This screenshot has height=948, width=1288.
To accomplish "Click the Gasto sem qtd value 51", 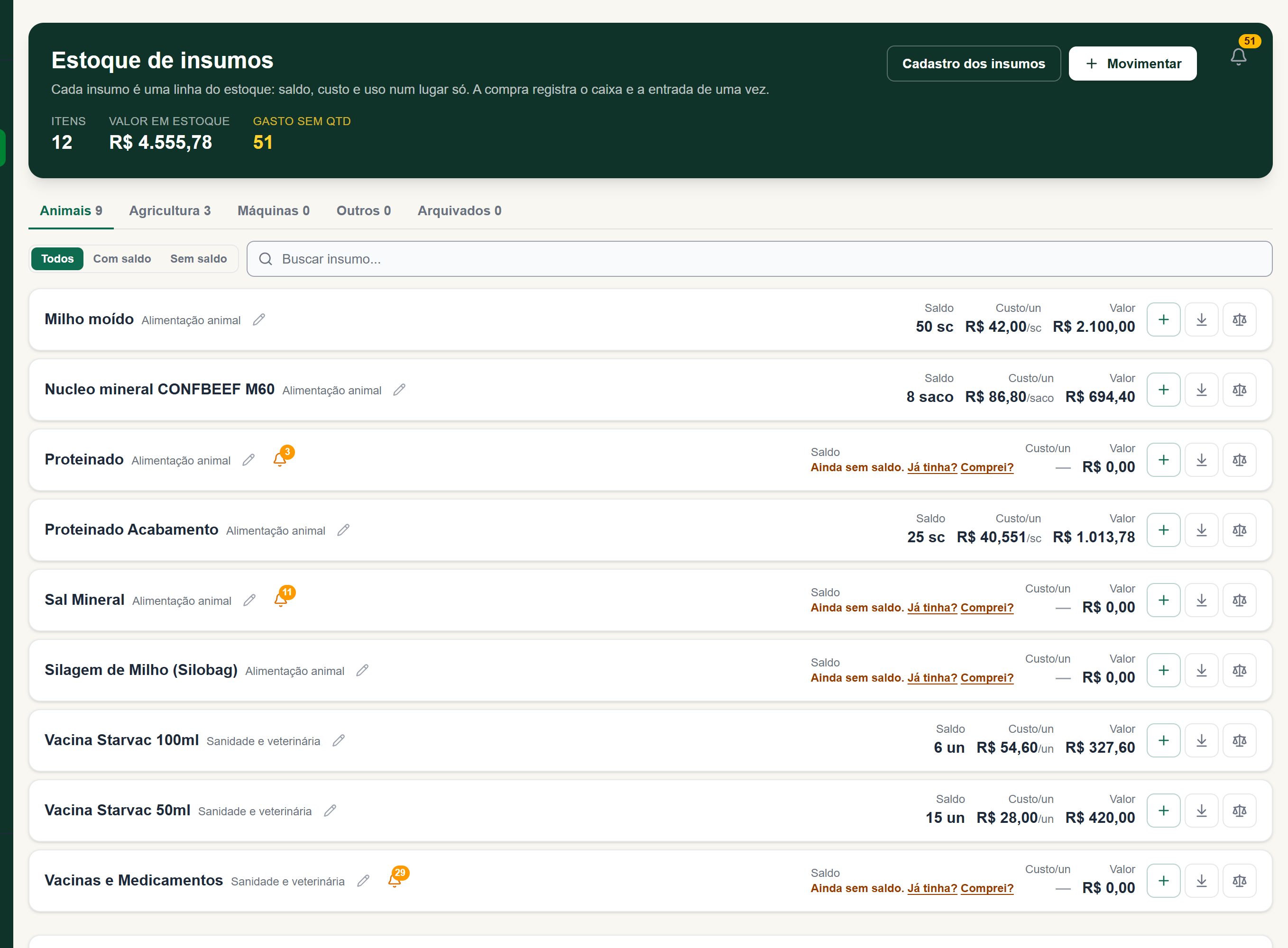I will coord(263,142).
